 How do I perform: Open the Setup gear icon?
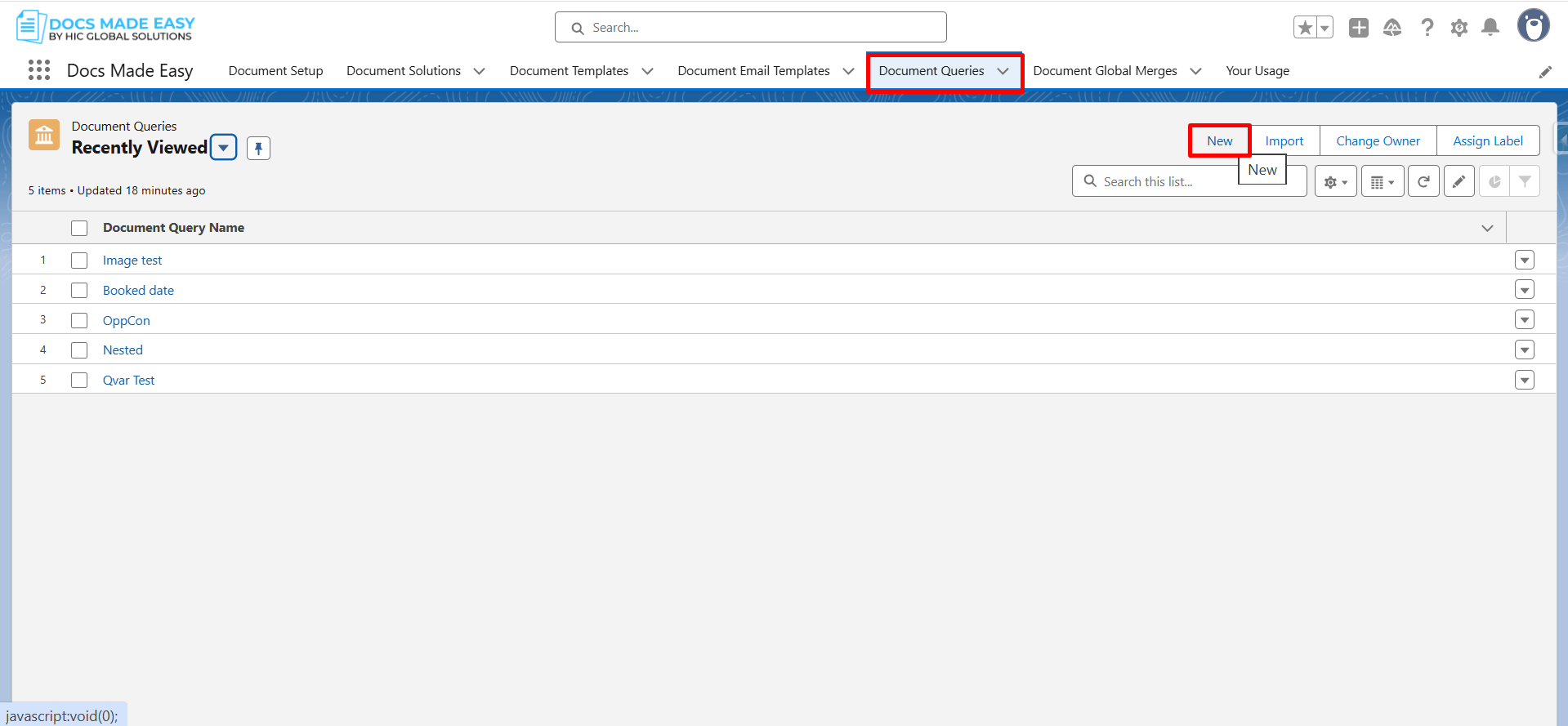(1459, 28)
